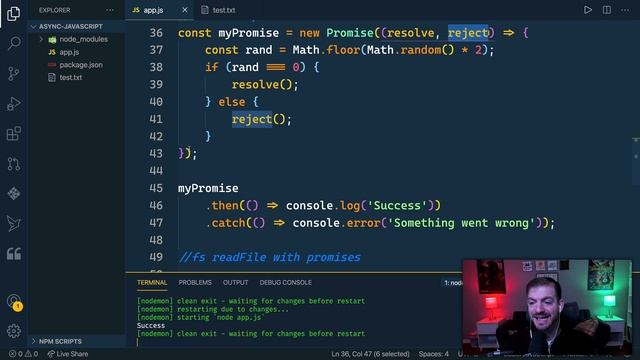Screen dimensions: 640x360
Task: Expand the node_modules folder
Action: [x=77, y=39]
